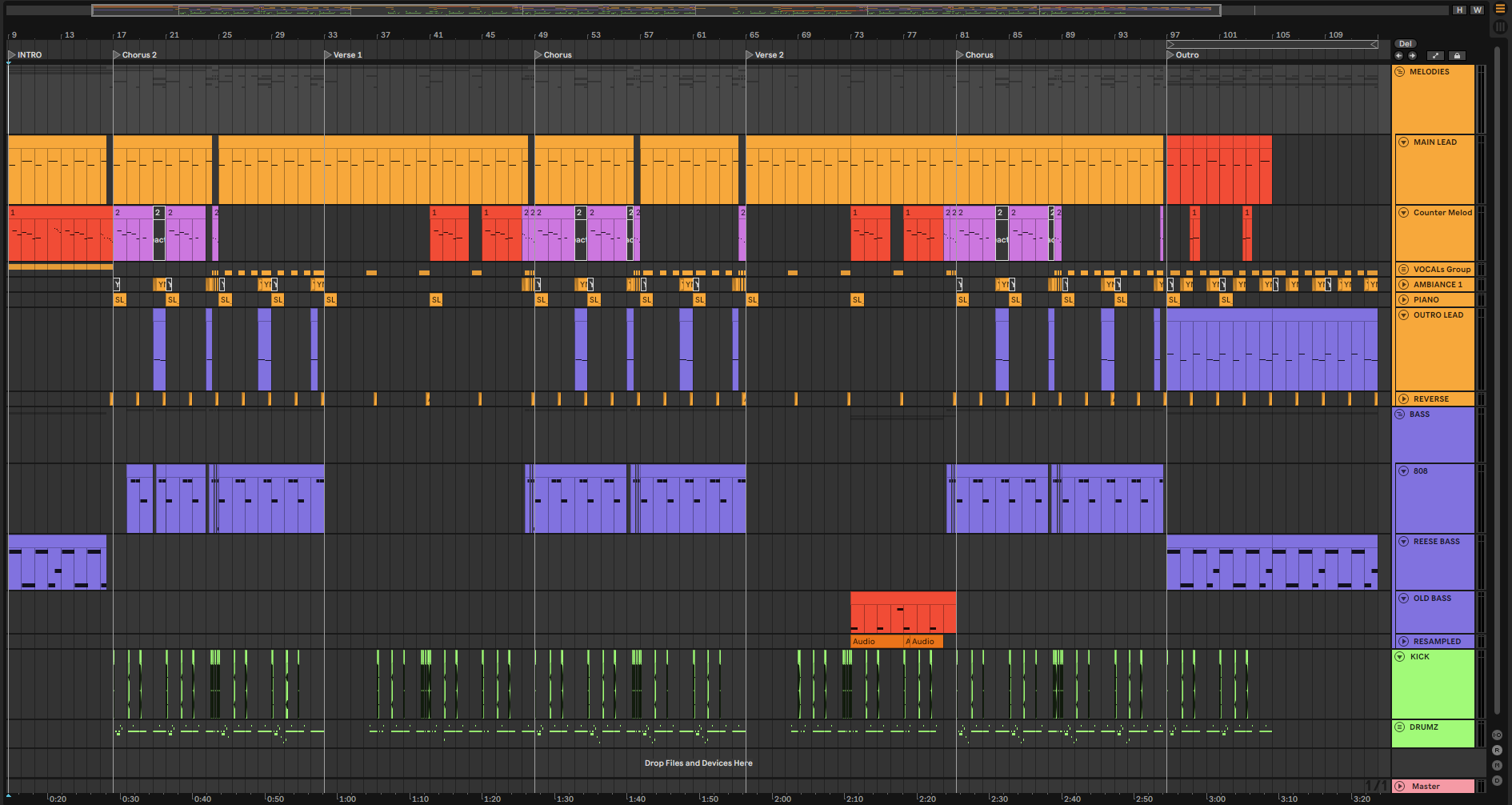Click the MELODIES group fold icon
The height and width of the screenshot is (805, 1512).
[1400, 72]
